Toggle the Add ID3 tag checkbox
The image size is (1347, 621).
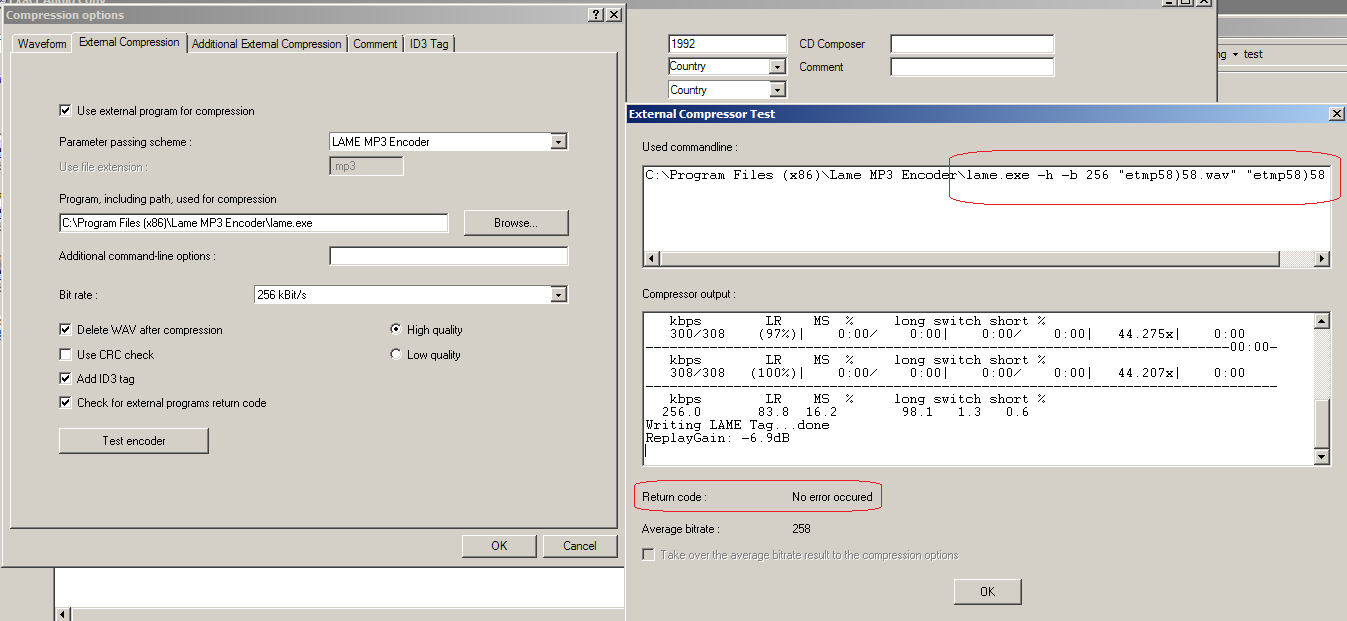(65, 379)
